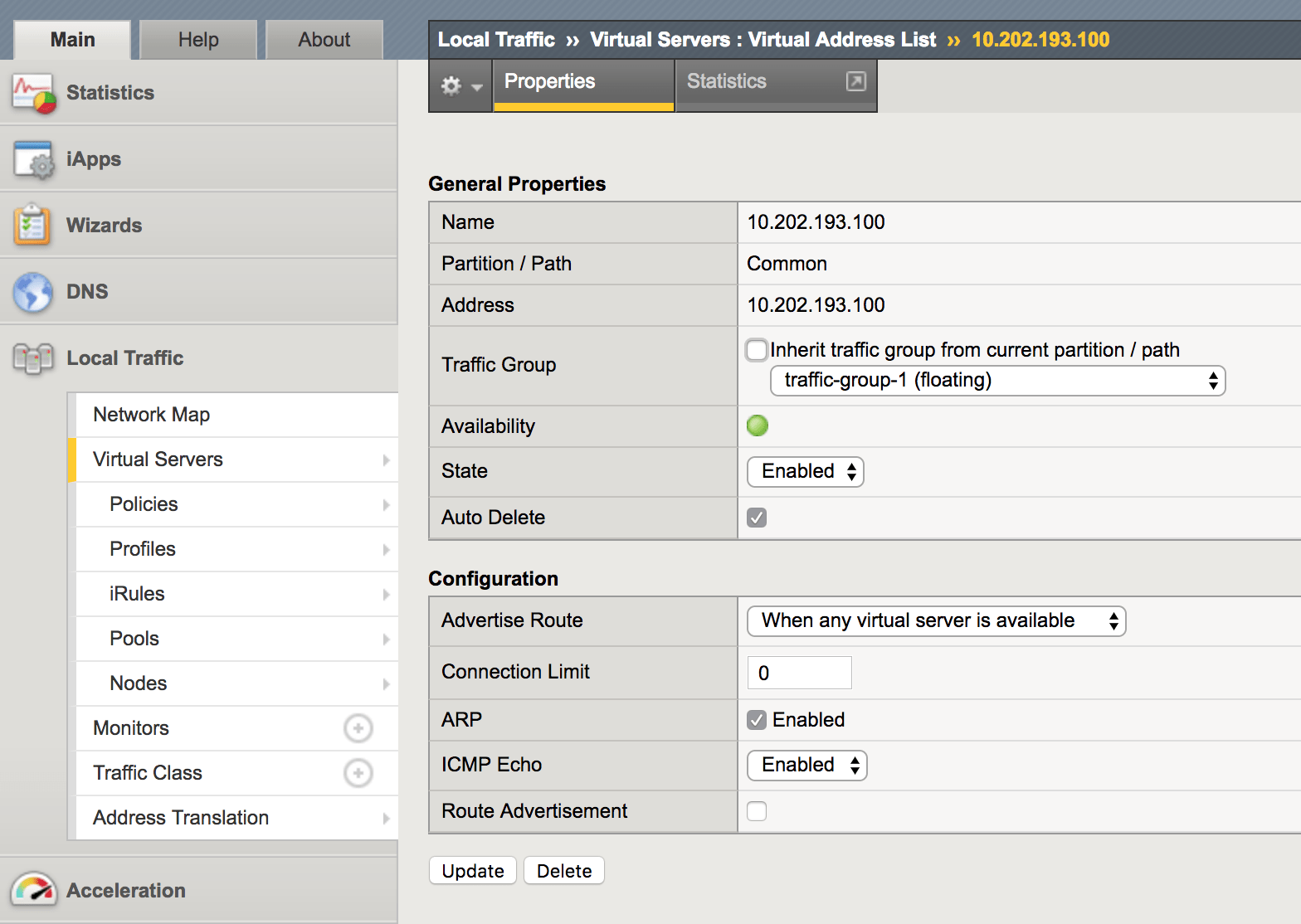
Task: Open Policies menu item
Action: [237, 504]
